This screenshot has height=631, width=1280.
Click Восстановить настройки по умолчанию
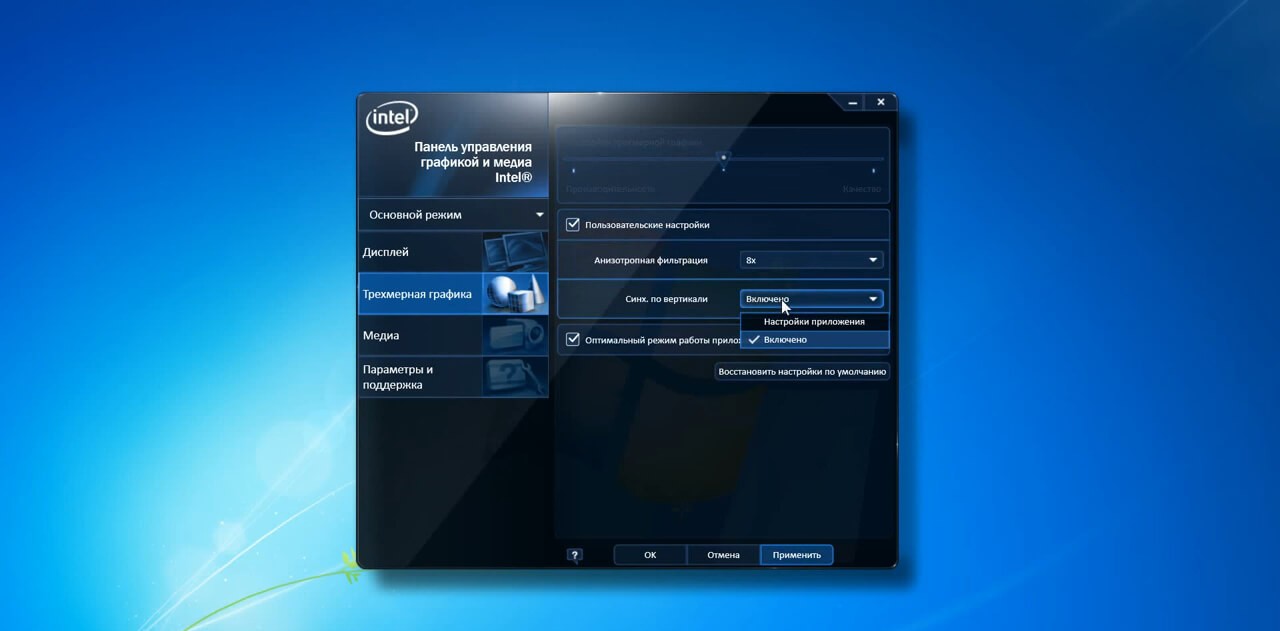tap(802, 371)
